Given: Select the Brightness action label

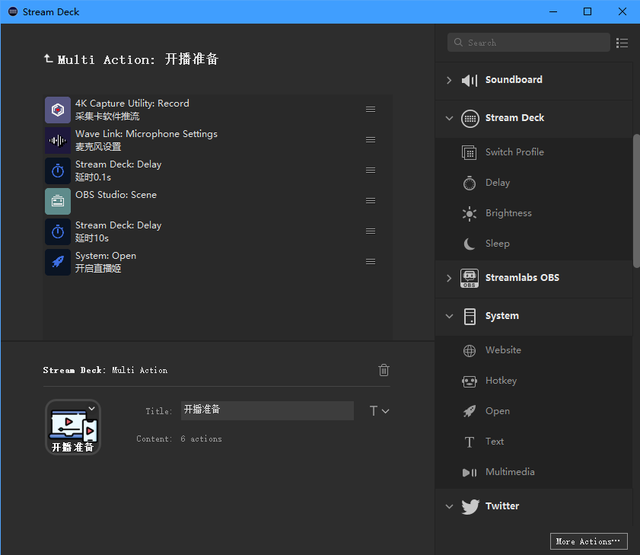Looking at the screenshot, I should (x=508, y=213).
